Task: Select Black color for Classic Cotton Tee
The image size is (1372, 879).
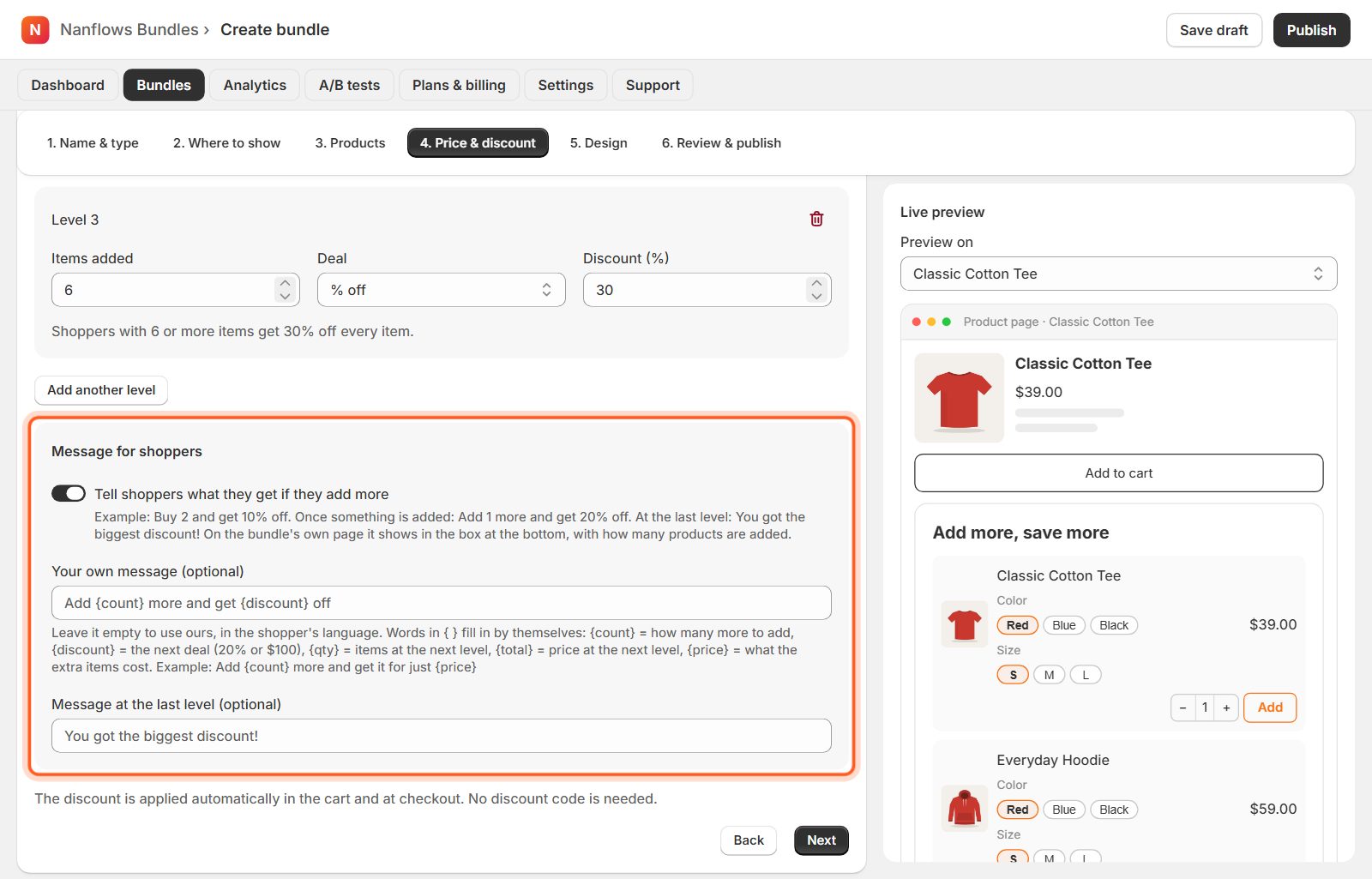Action: tap(1114, 625)
